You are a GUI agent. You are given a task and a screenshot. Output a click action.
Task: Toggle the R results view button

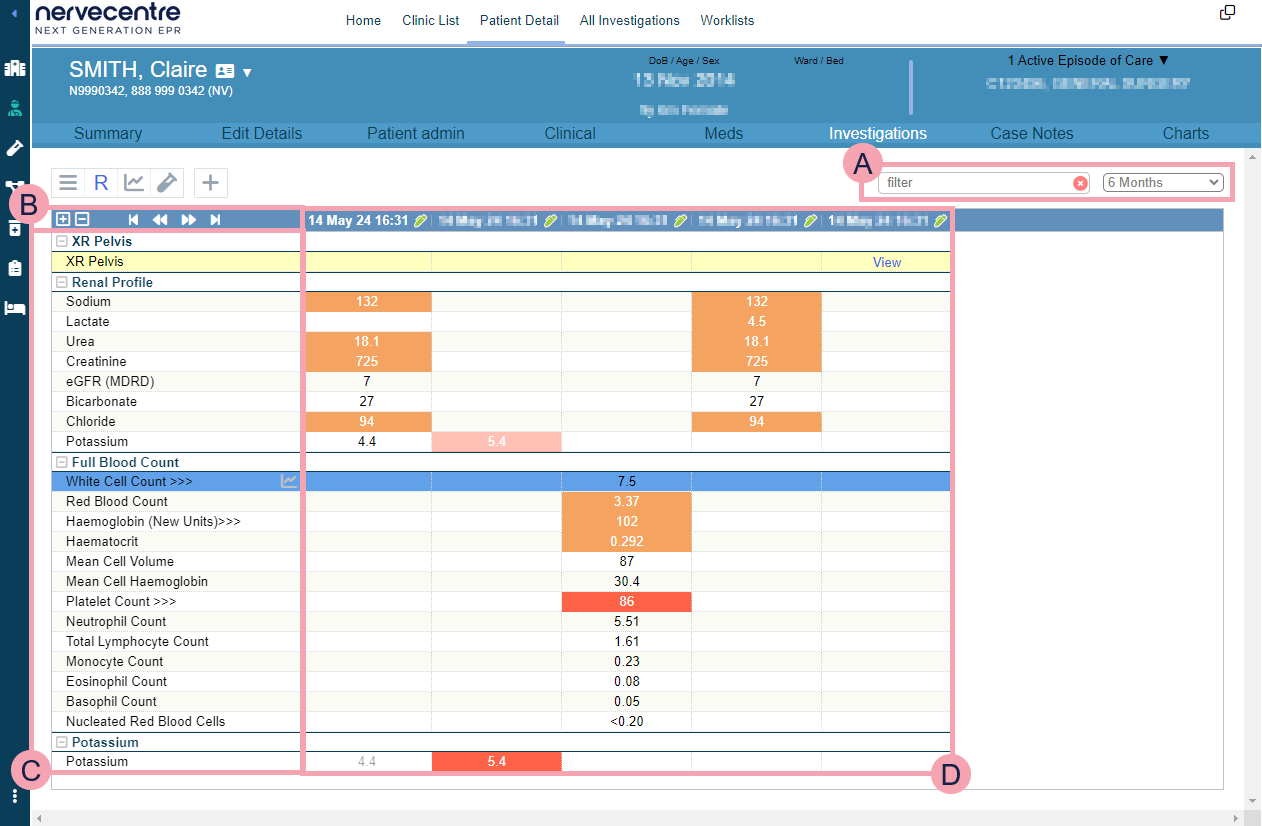coord(101,182)
